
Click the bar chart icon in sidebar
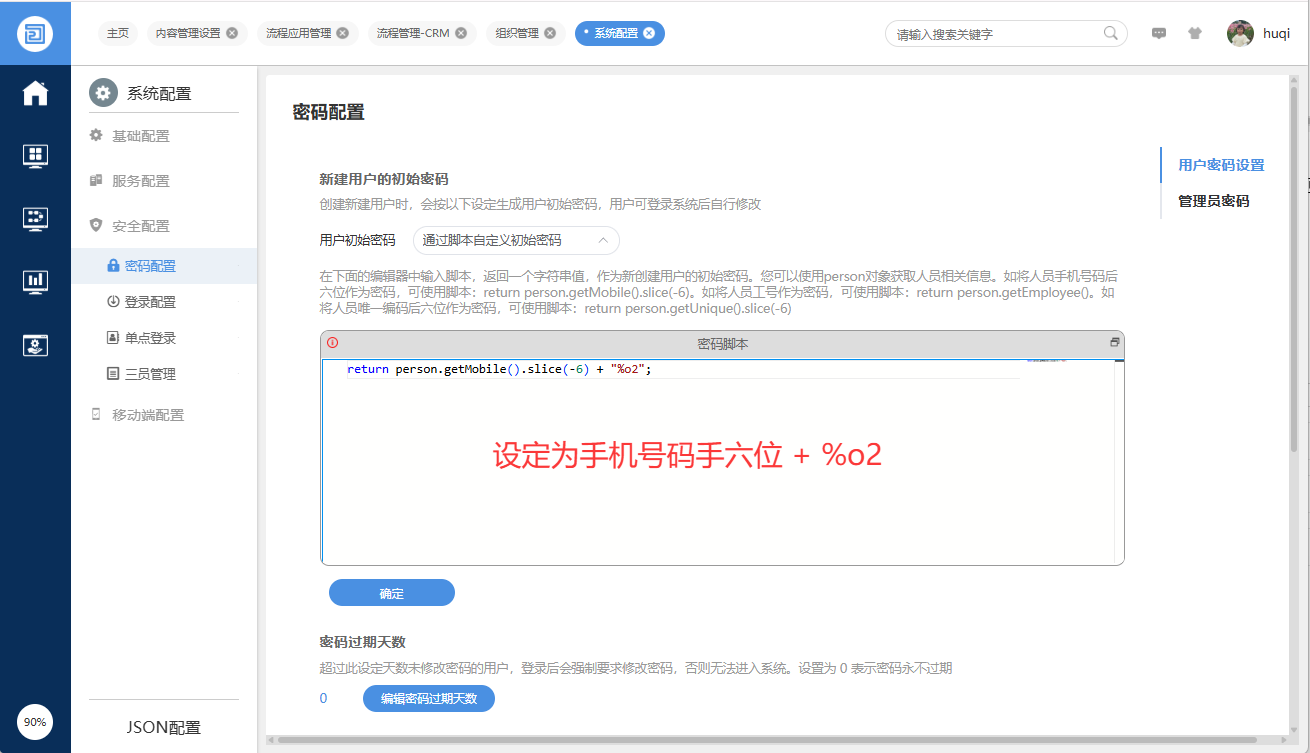click(35, 281)
